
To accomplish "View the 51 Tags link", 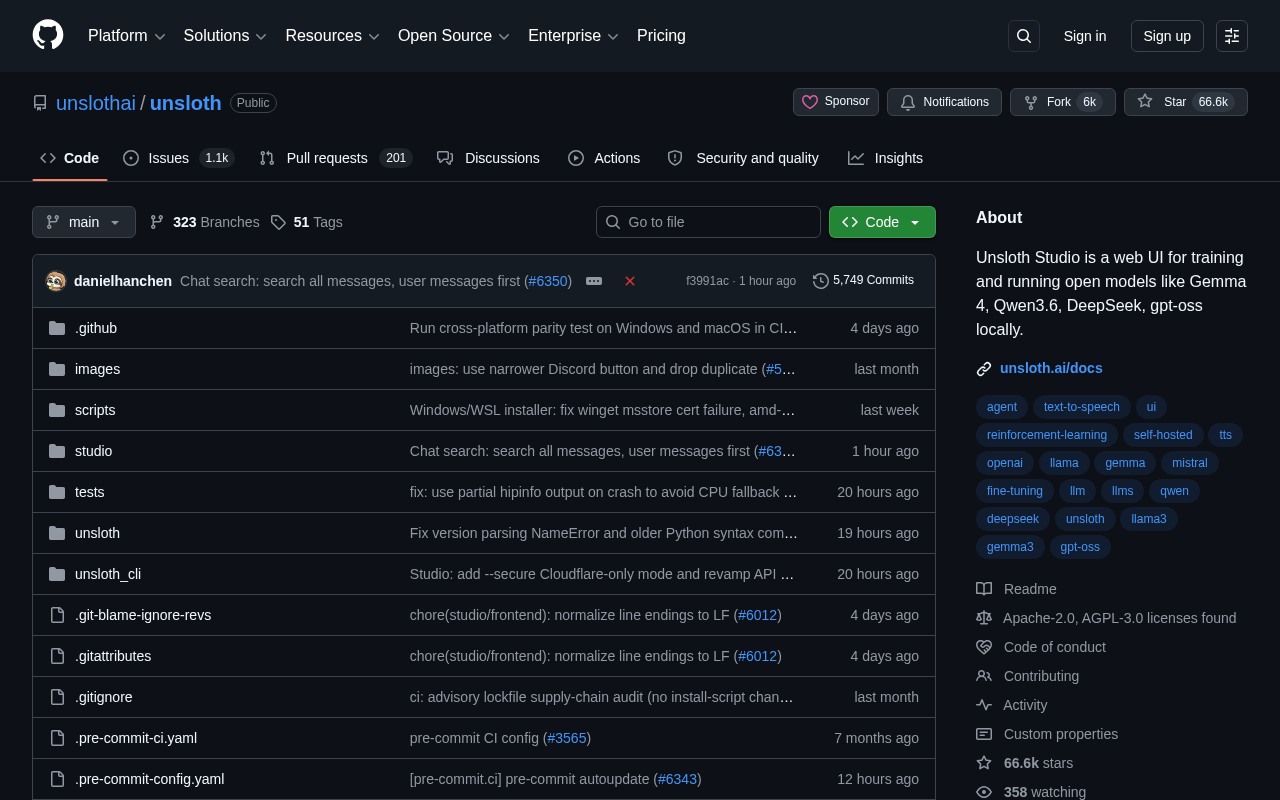I will (x=307, y=222).
